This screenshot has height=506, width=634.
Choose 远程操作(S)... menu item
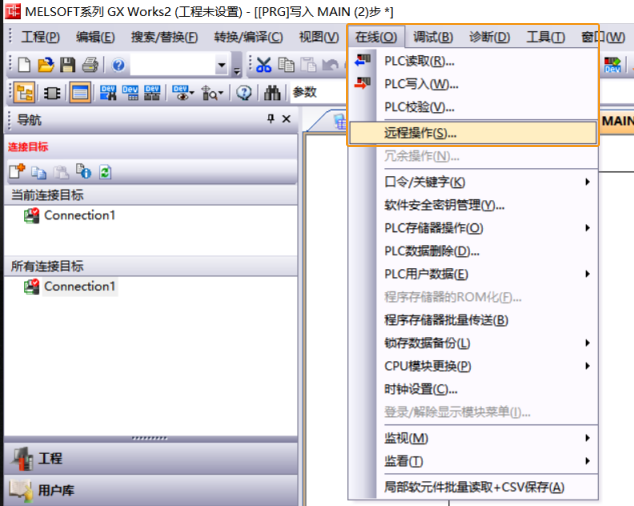pos(473,133)
